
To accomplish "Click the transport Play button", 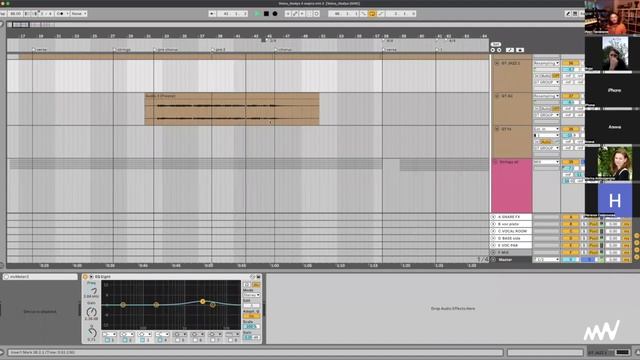I will 257,13.
